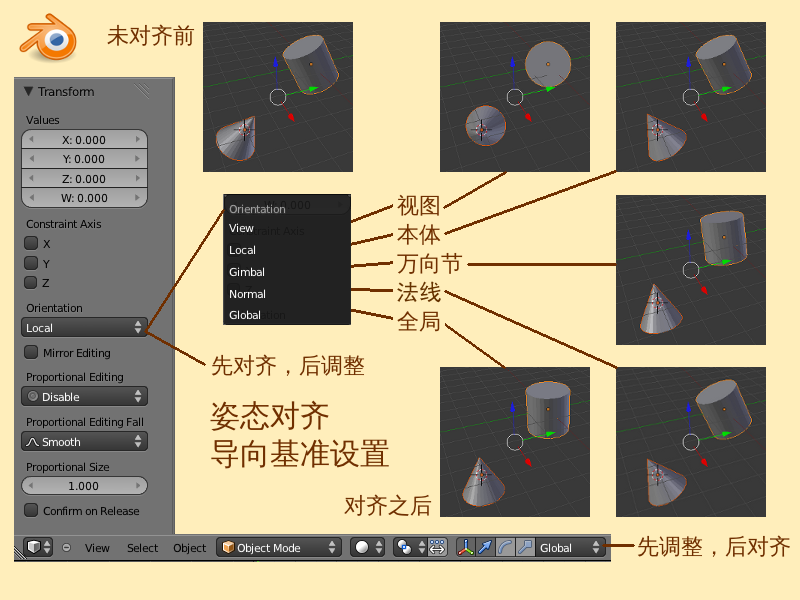Image resolution: width=800 pixels, height=600 pixels.
Task: Decrease Proportional Size with left arrow
Action: tap(32, 486)
